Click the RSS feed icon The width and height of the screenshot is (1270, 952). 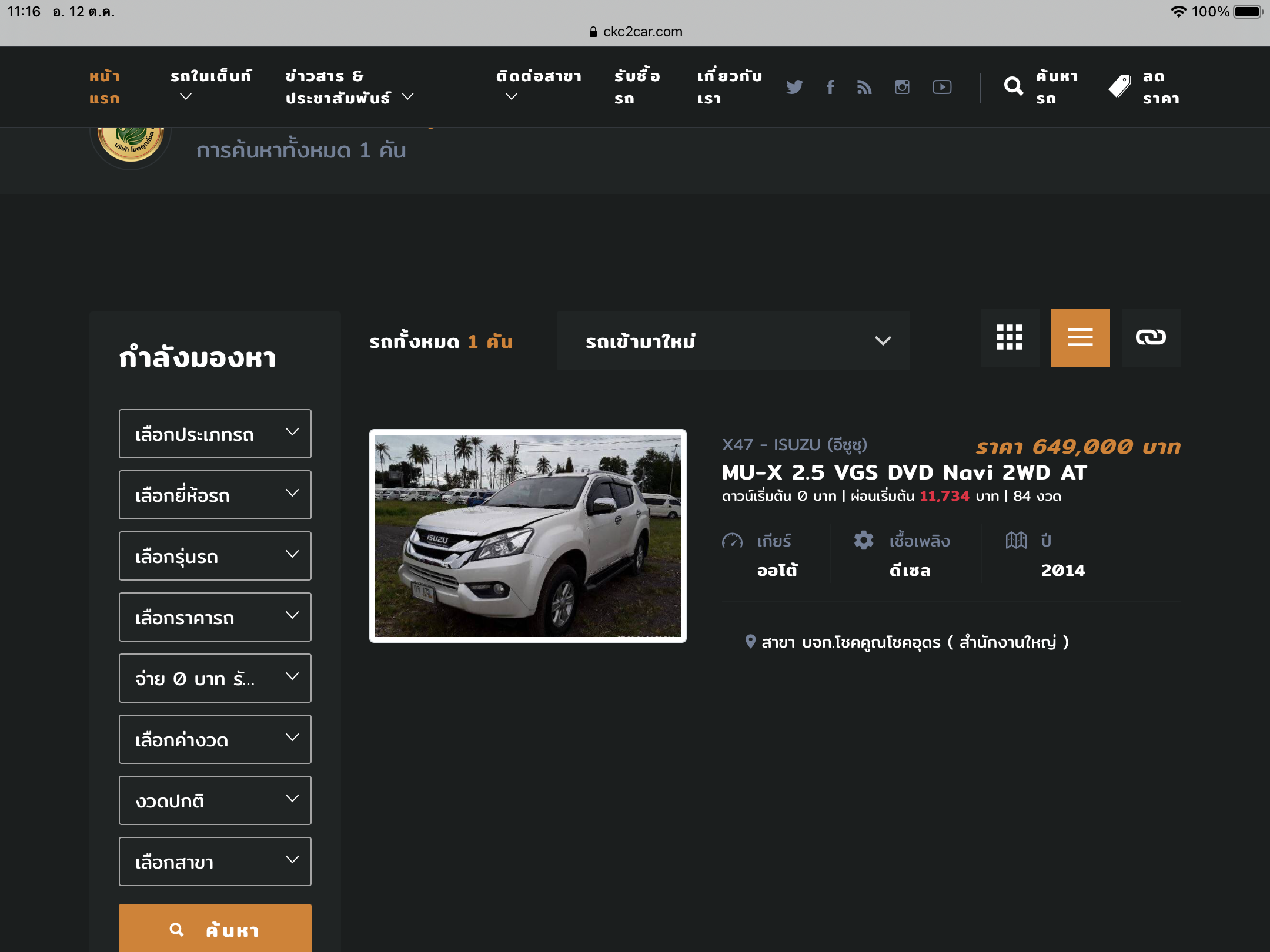pos(864,87)
